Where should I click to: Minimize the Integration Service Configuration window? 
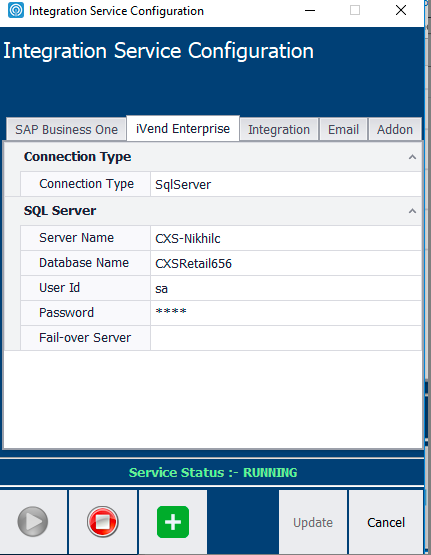point(310,10)
